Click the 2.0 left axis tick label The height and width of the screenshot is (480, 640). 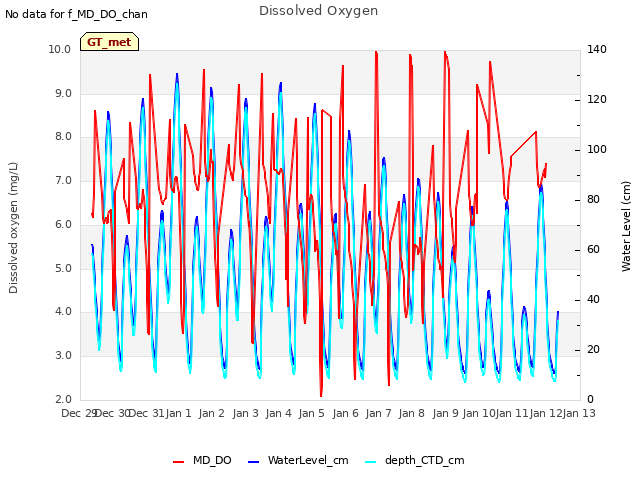[x=63, y=399]
